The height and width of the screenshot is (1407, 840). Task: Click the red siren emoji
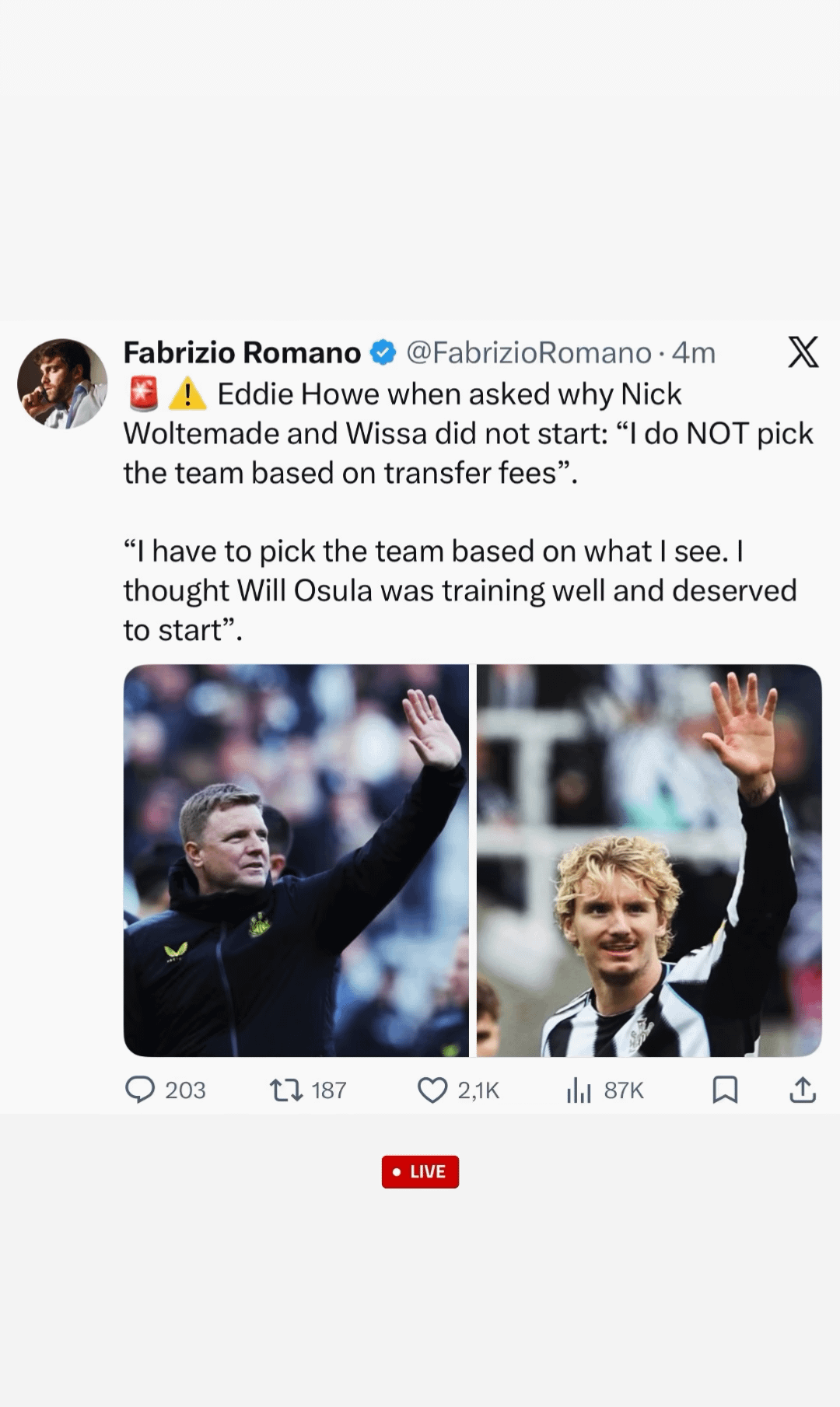pos(143,394)
